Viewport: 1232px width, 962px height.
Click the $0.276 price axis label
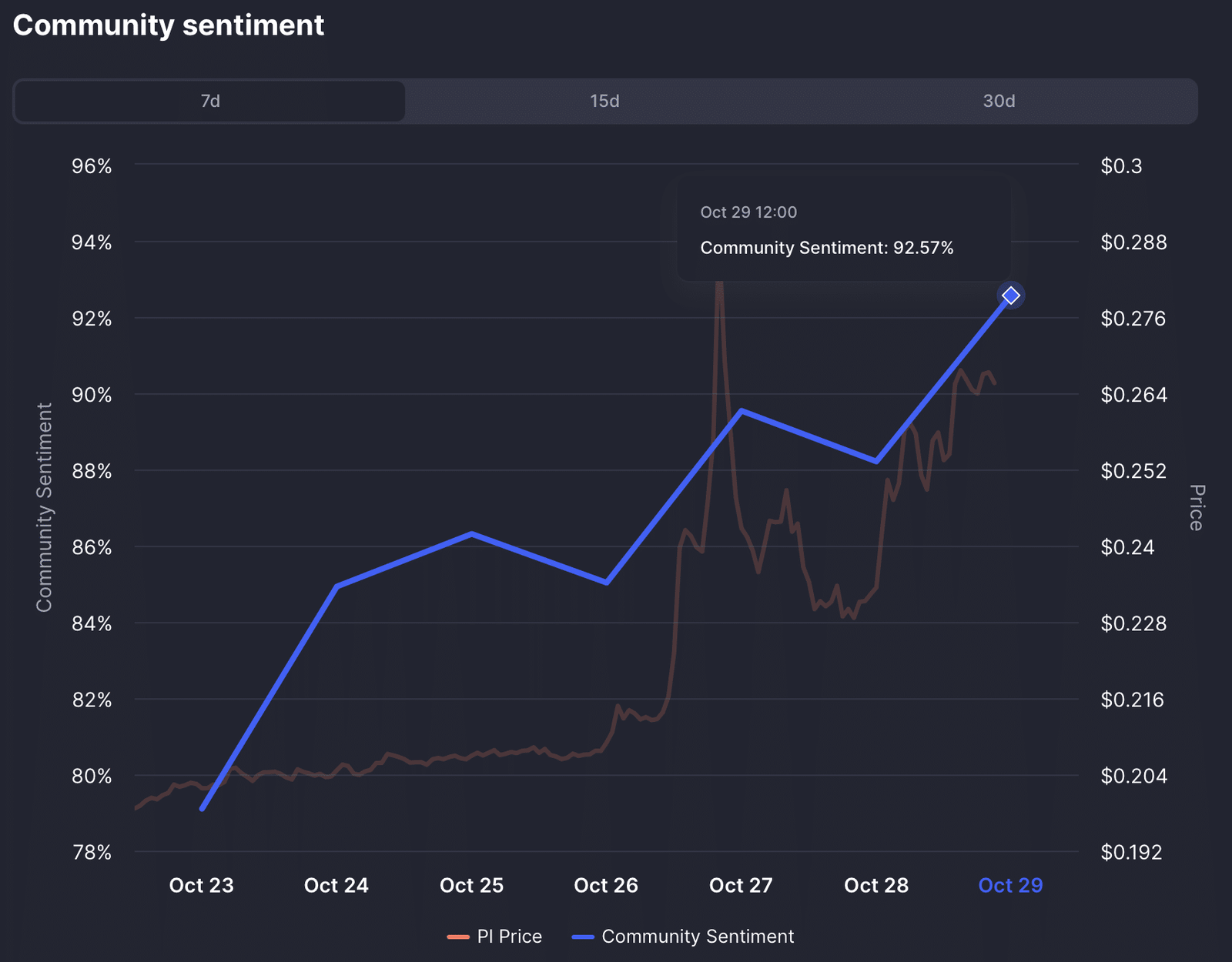[x=1133, y=319]
